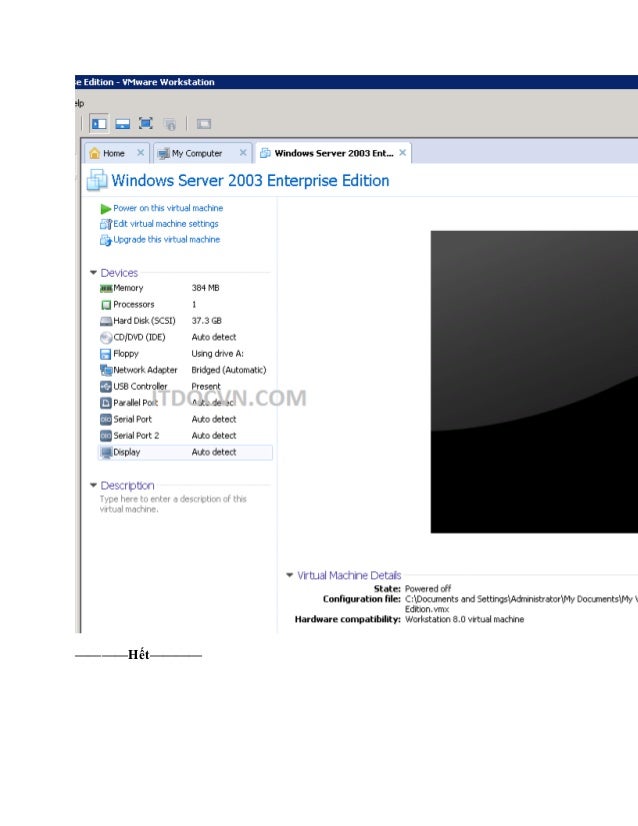Click the Bridged (Automatic) network value
The height and width of the screenshot is (826, 638).
tap(229, 370)
